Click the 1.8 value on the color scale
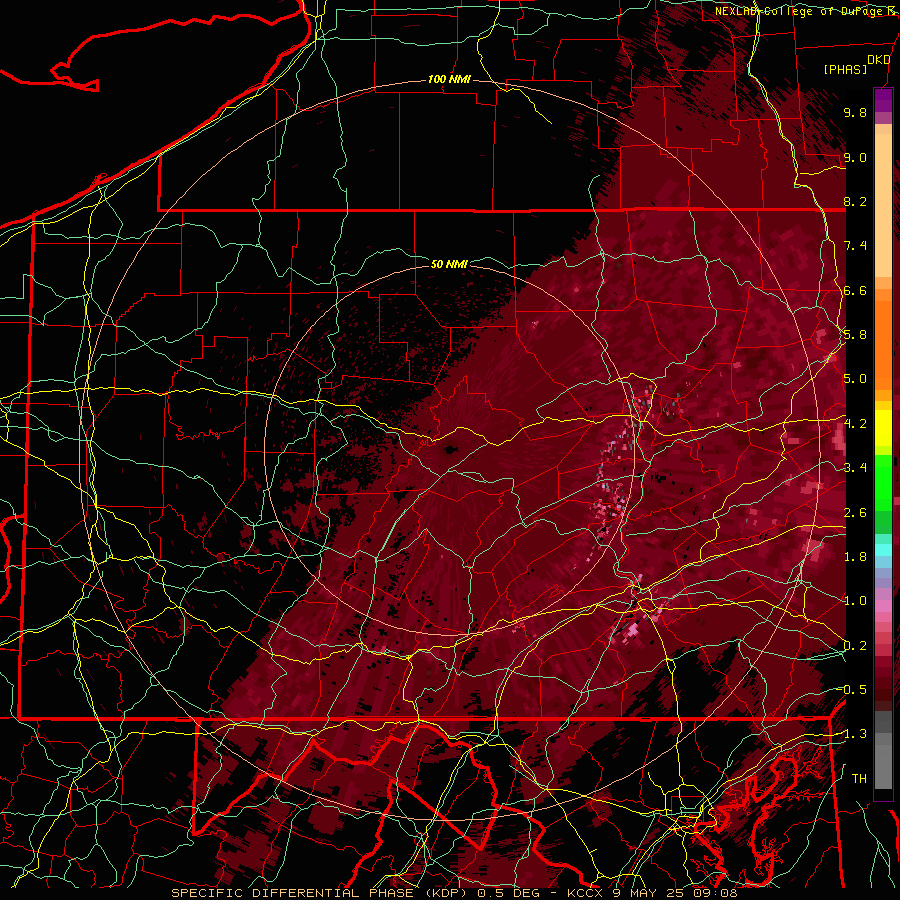 coord(855,557)
